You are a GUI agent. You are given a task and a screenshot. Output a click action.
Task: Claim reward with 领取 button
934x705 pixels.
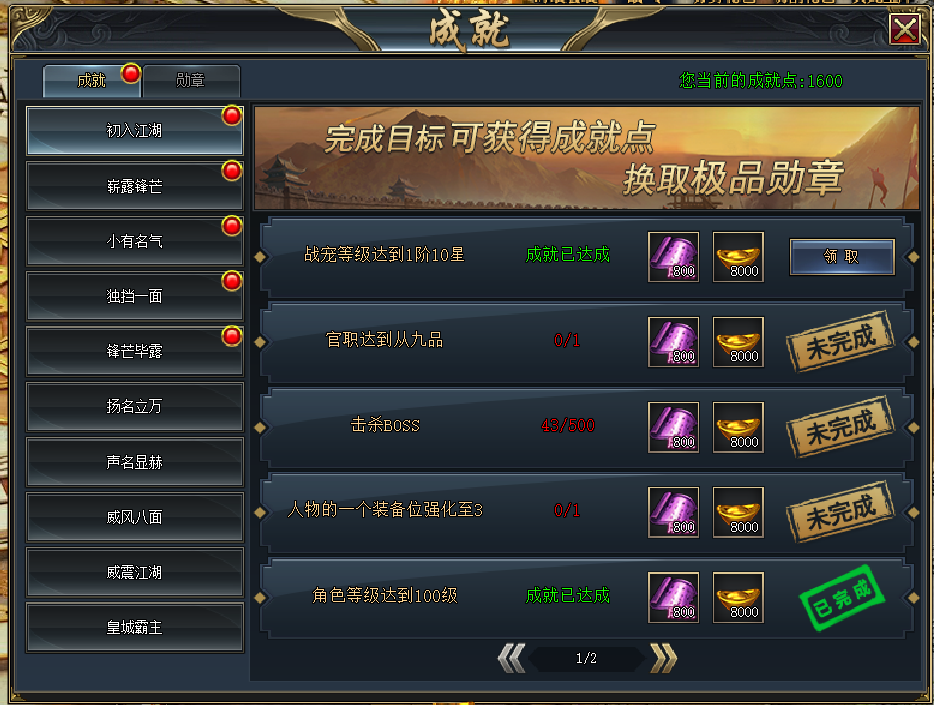(x=842, y=257)
